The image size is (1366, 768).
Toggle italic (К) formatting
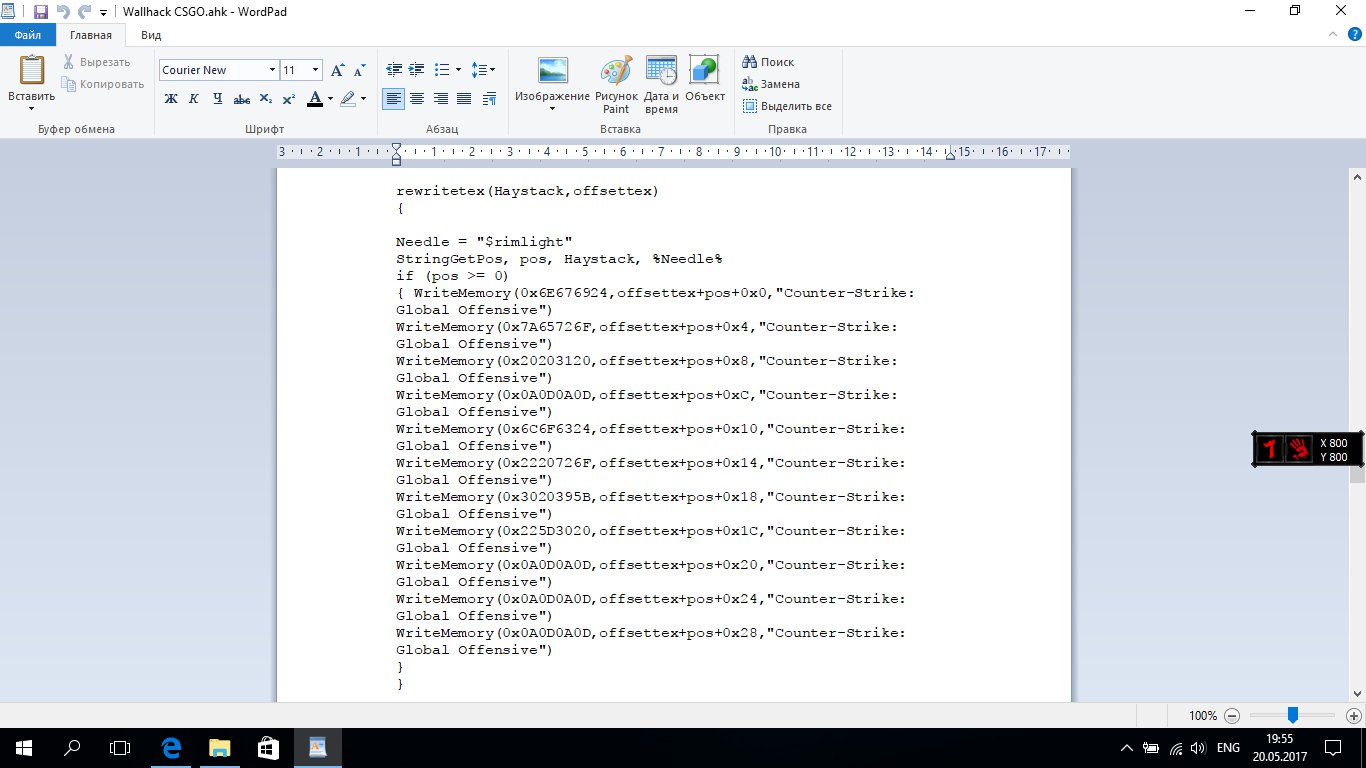click(x=194, y=99)
